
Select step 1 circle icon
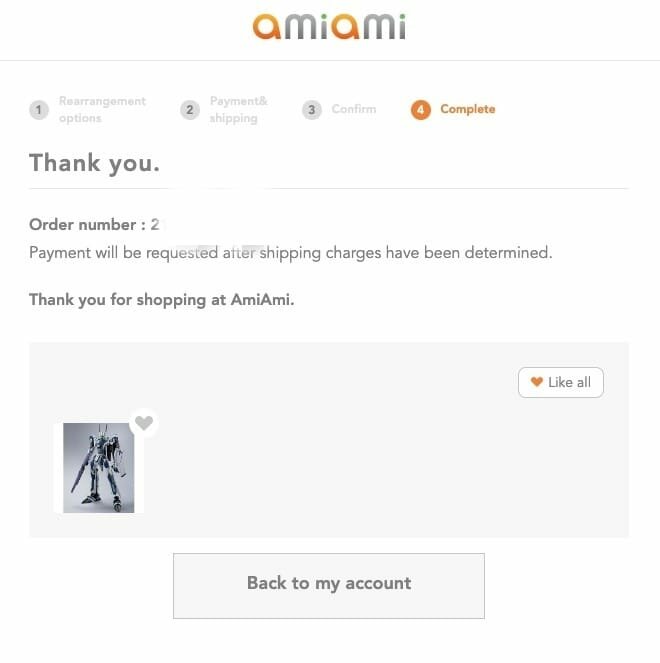pyautogui.click(x=39, y=110)
